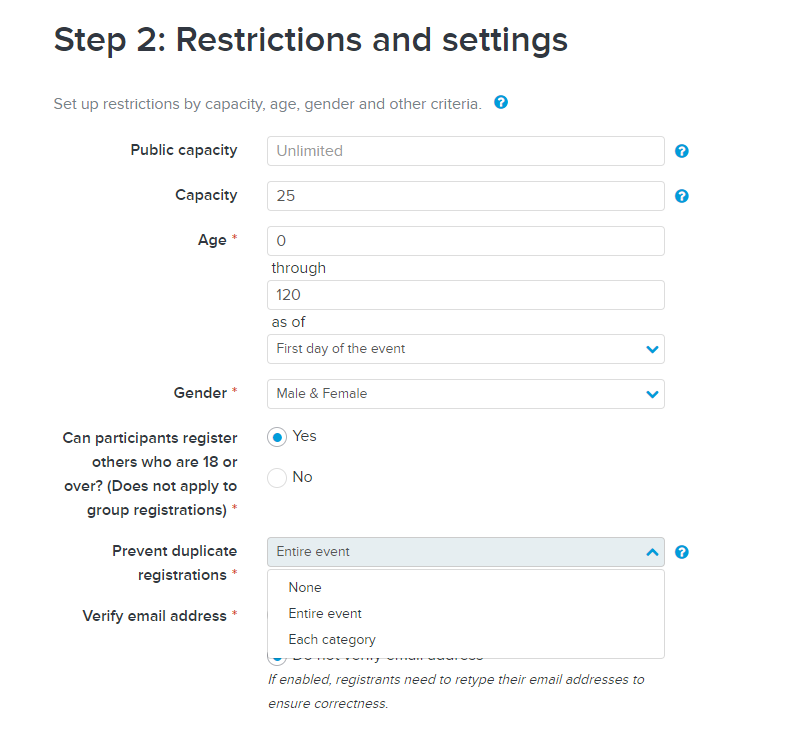Viewport: 794px width, 729px height.
Task: Open help icon beside restrictions description text
Action: point(501,102)
